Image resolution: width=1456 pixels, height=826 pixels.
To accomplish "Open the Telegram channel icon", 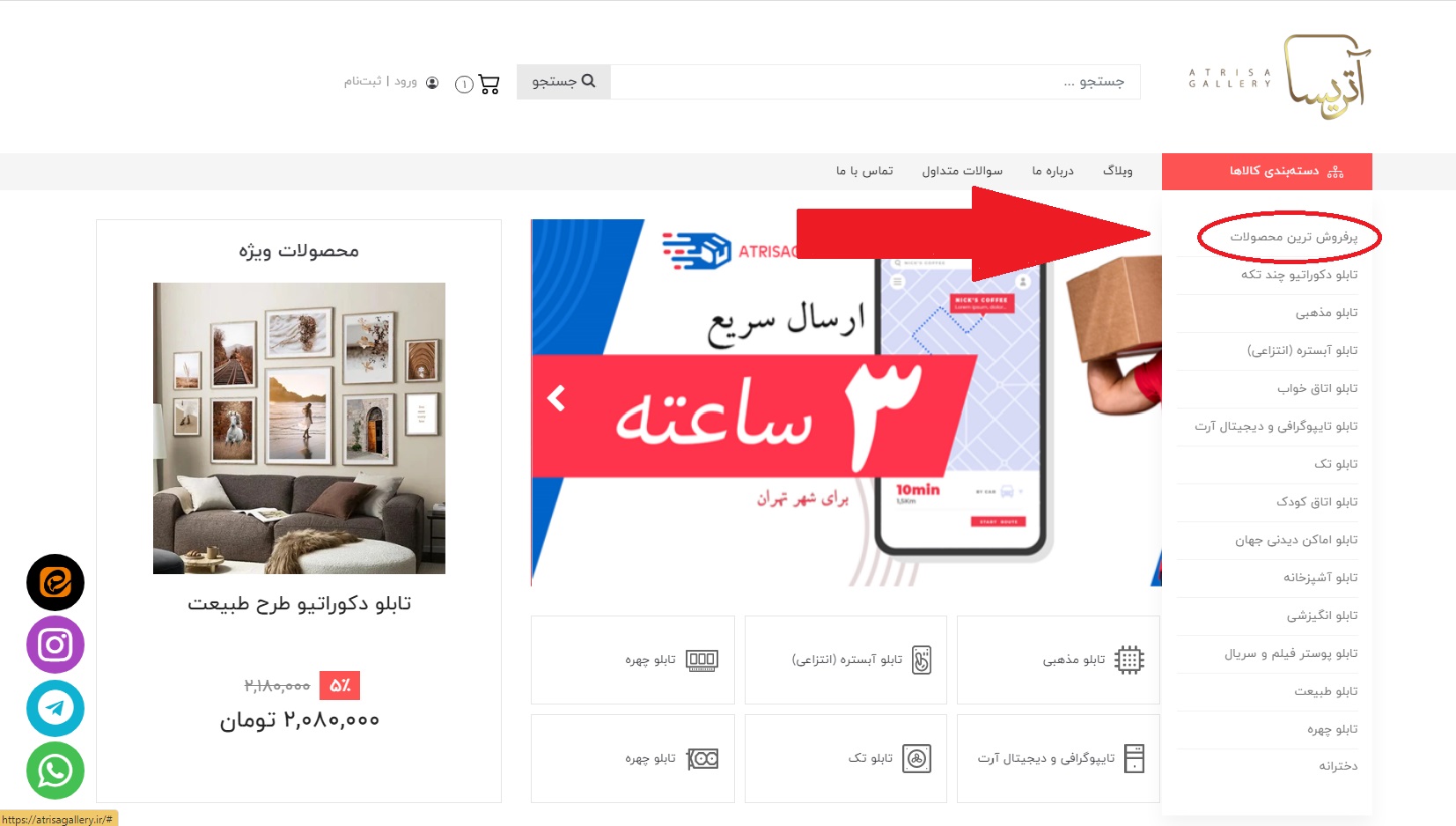I will [55, 708].
